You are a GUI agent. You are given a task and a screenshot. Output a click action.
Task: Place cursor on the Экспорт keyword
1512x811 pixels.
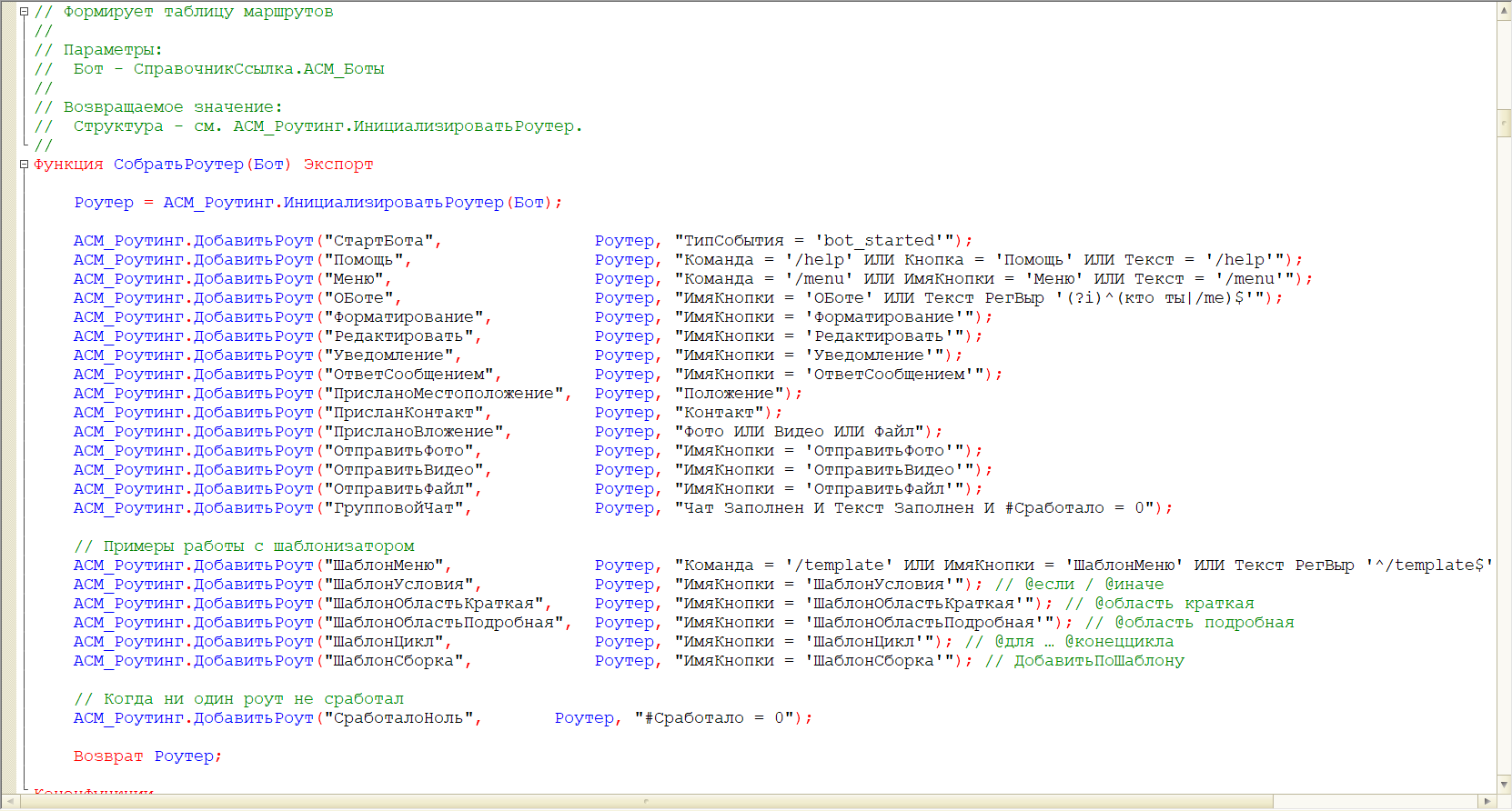[338, 165]
